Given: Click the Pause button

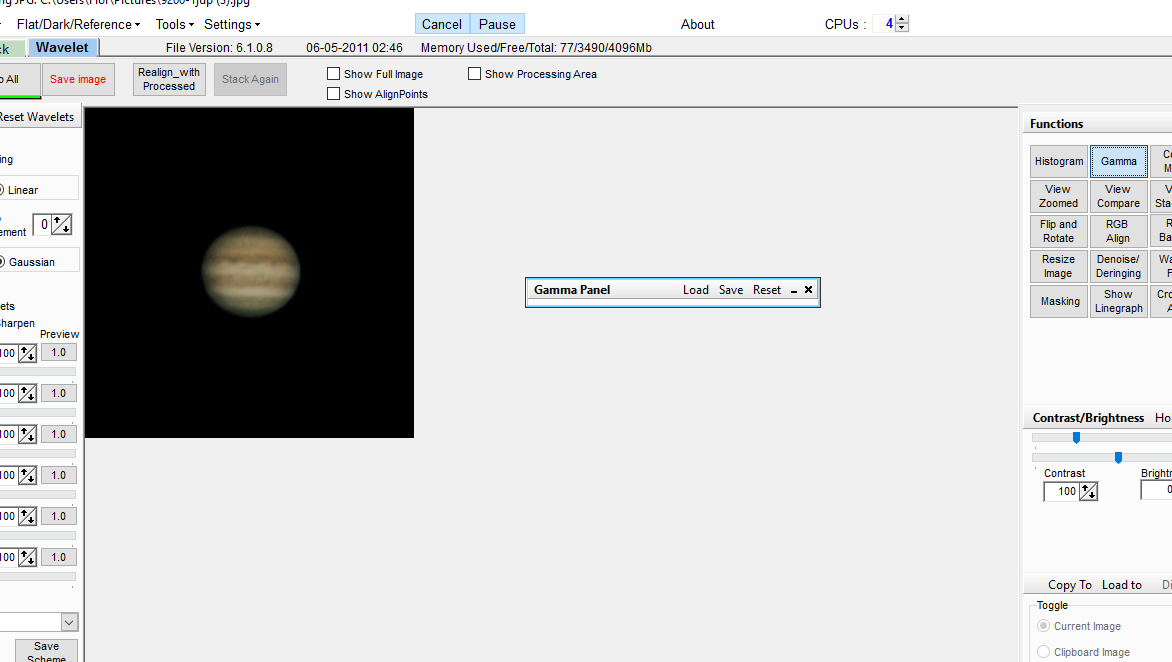Looking at the screenshot, I should click(x=497, y=24).
